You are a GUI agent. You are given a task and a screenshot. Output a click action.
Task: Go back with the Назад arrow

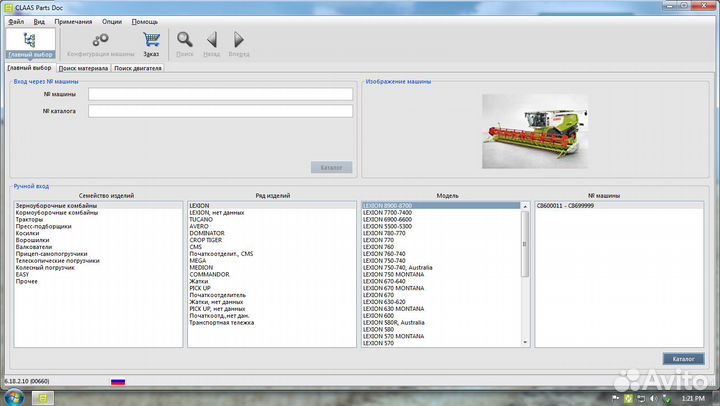(x=211, y=43)
